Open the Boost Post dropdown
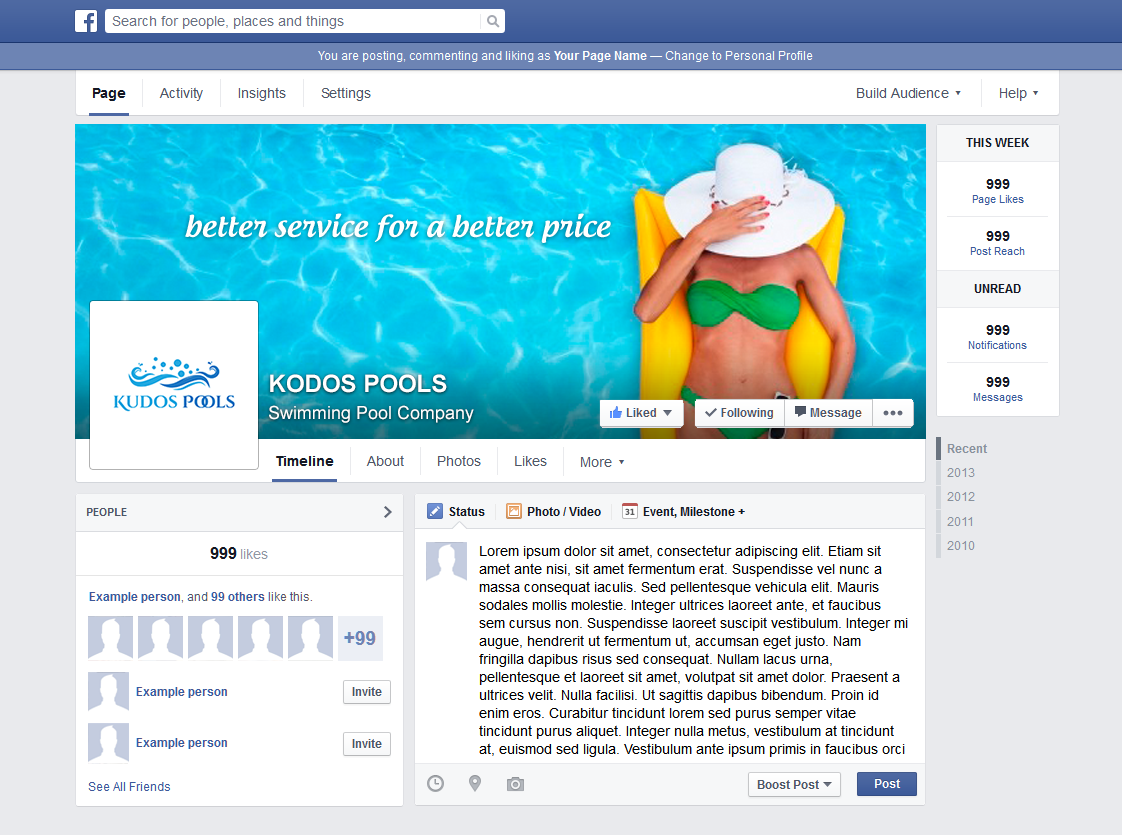The image size is (1122, 835). (794, 784)
